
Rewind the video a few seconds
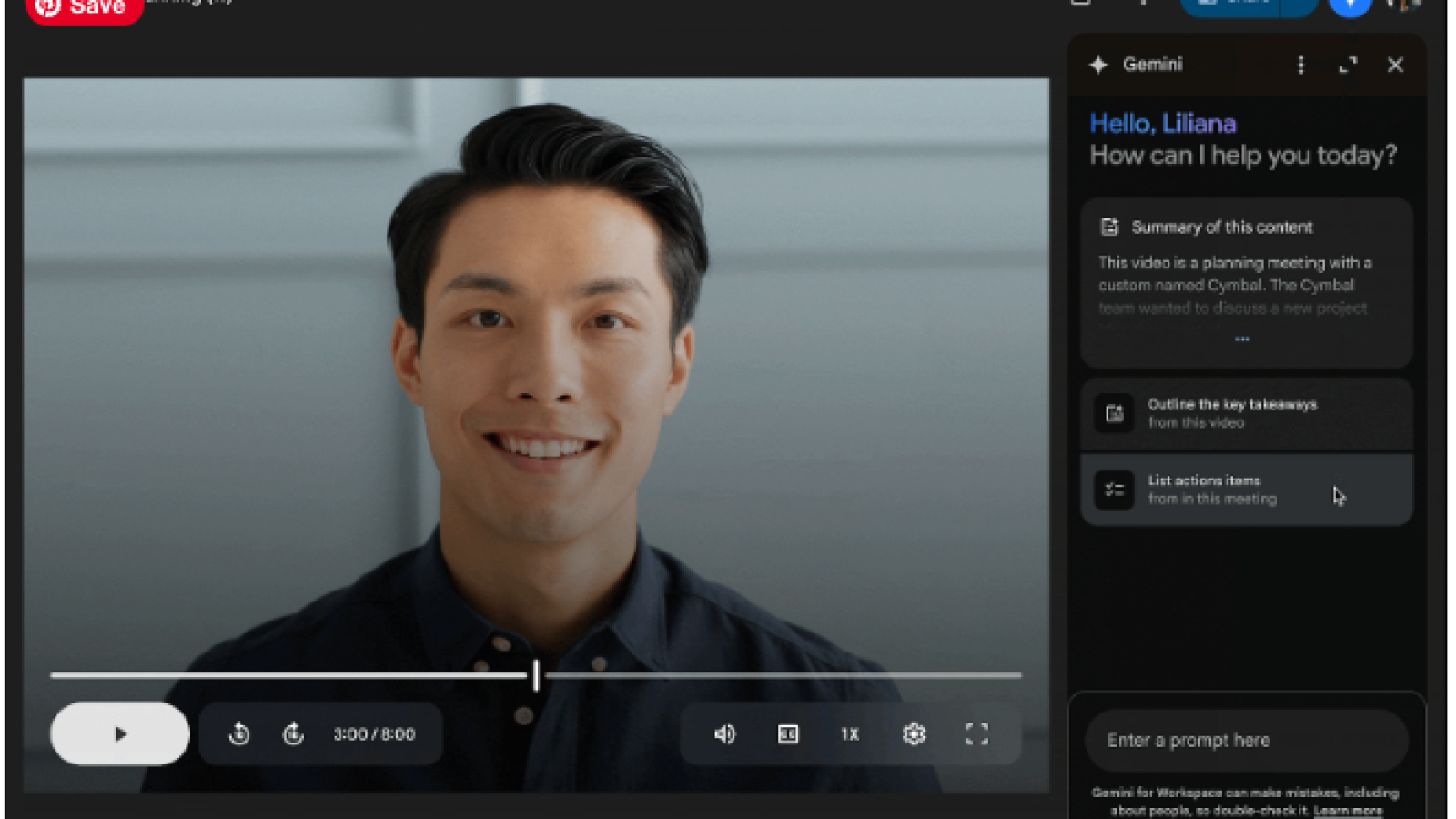coord(239,733)
